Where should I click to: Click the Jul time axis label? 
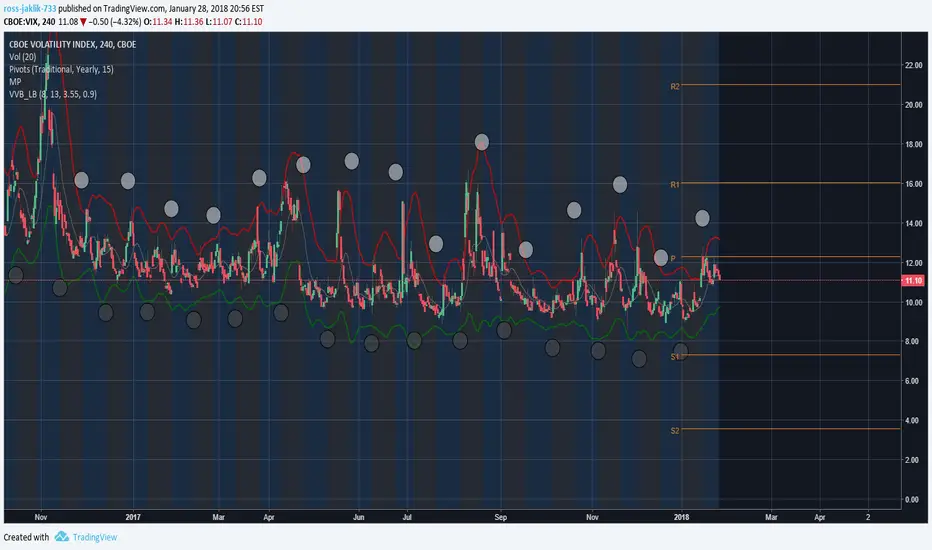(x=407, y=517)
